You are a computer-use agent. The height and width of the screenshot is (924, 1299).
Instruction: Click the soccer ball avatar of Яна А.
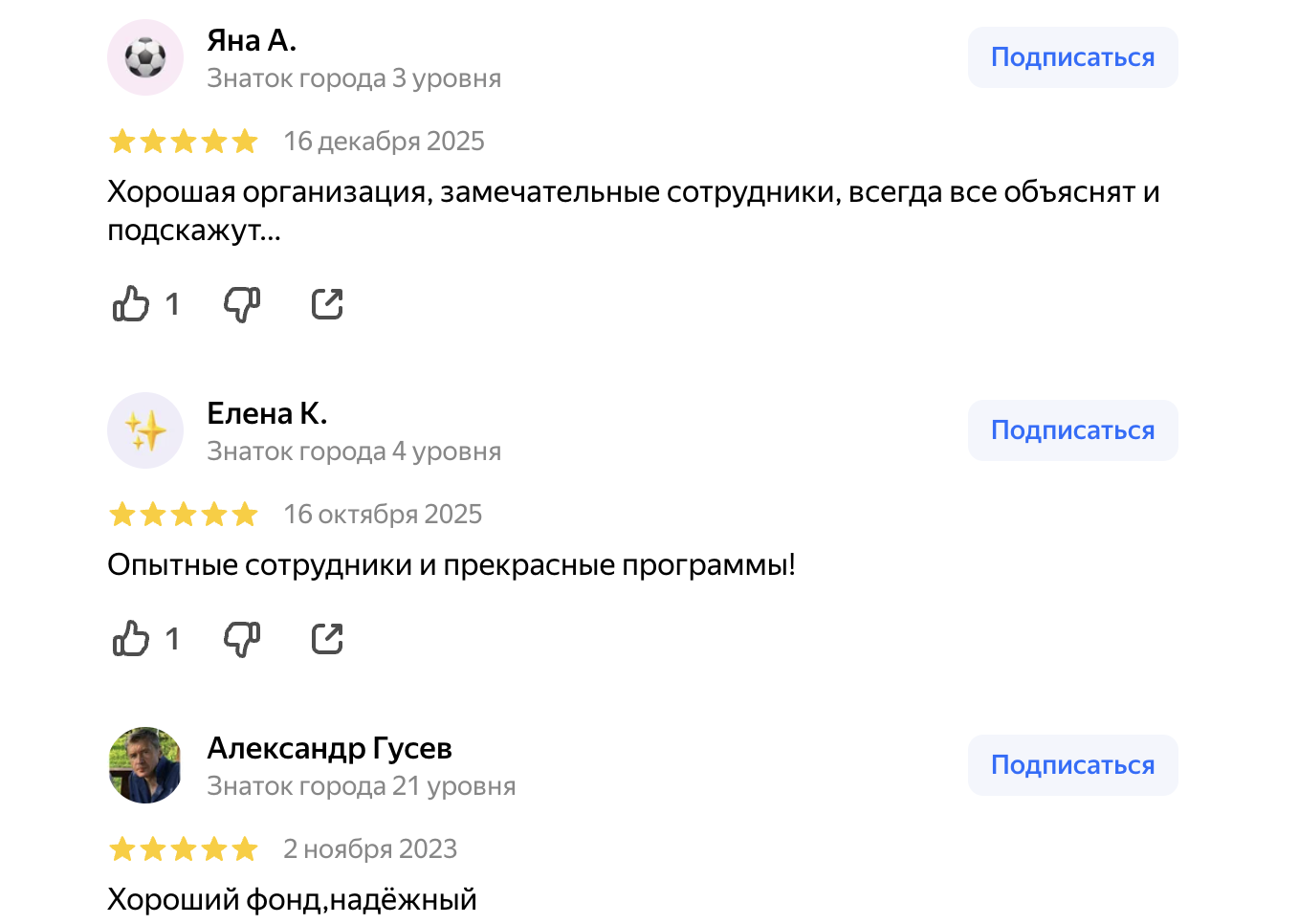(x=144, y=57)
